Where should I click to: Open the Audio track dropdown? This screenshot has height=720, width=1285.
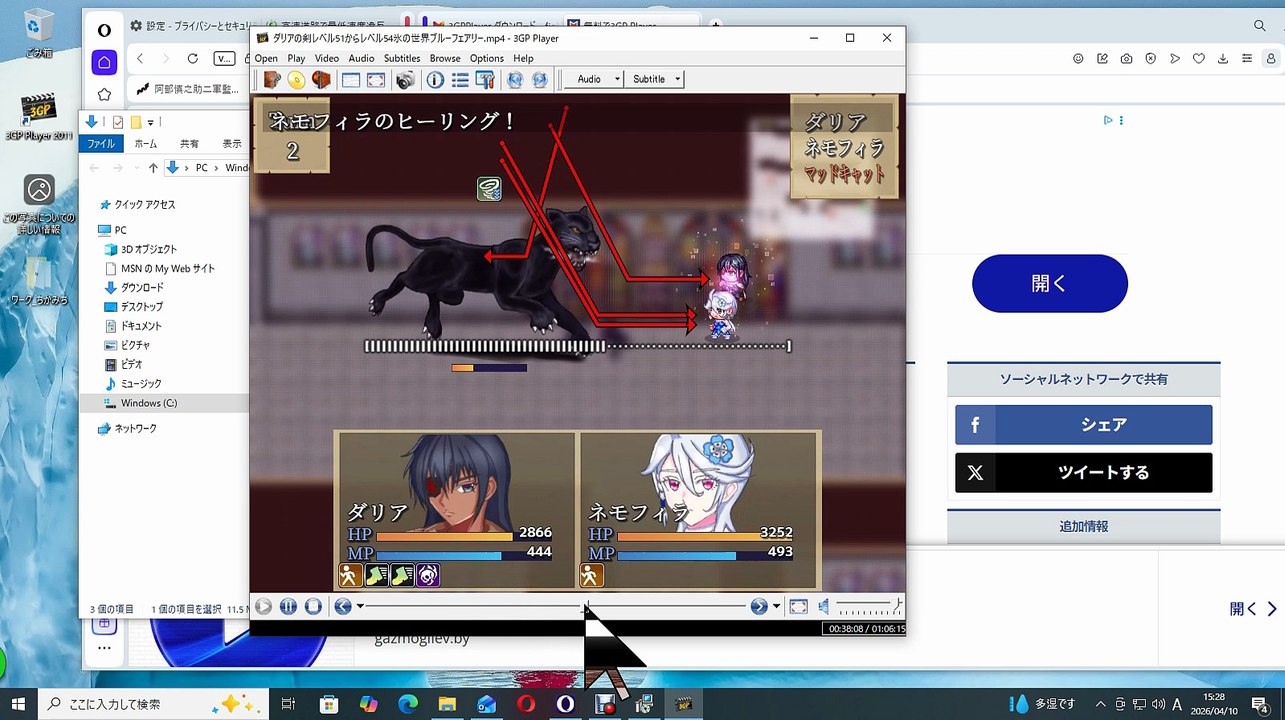point(594,79)
